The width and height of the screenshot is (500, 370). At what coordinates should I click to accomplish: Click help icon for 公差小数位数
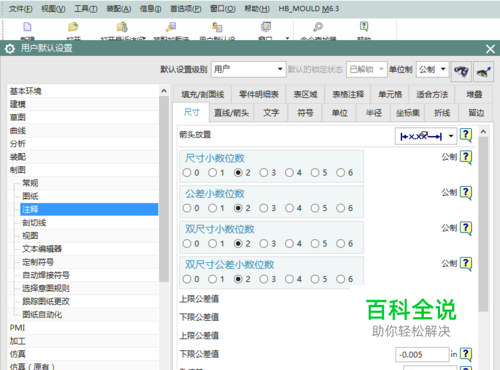point(466,193)
